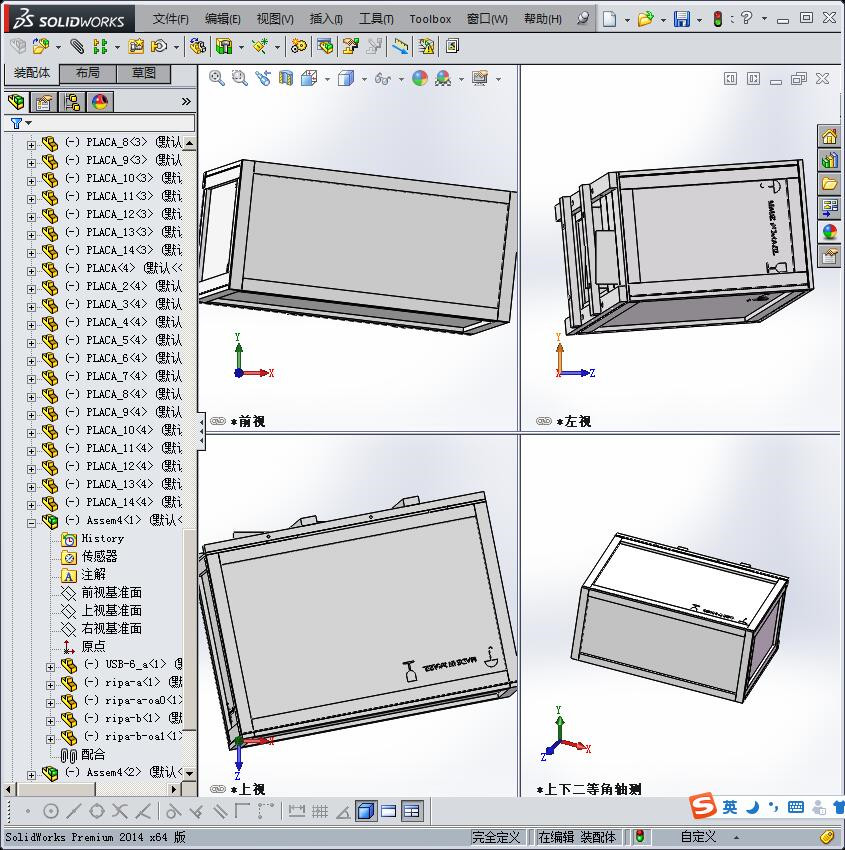Viewport: 845px width, 850px height.
Task: Open the Assembly Features tool
Action: point(224,47)
